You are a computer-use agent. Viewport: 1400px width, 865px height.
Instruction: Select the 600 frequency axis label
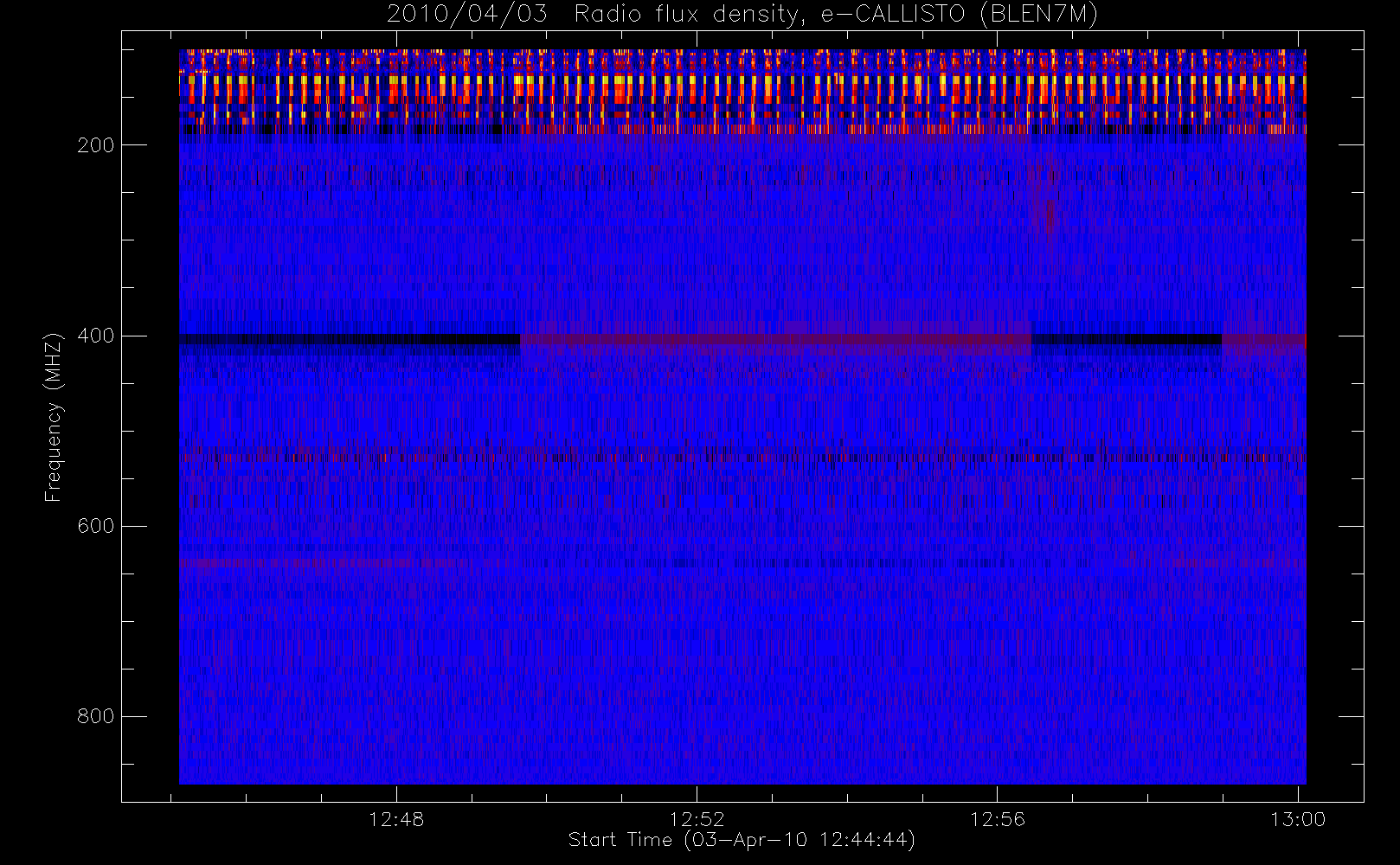95,526
